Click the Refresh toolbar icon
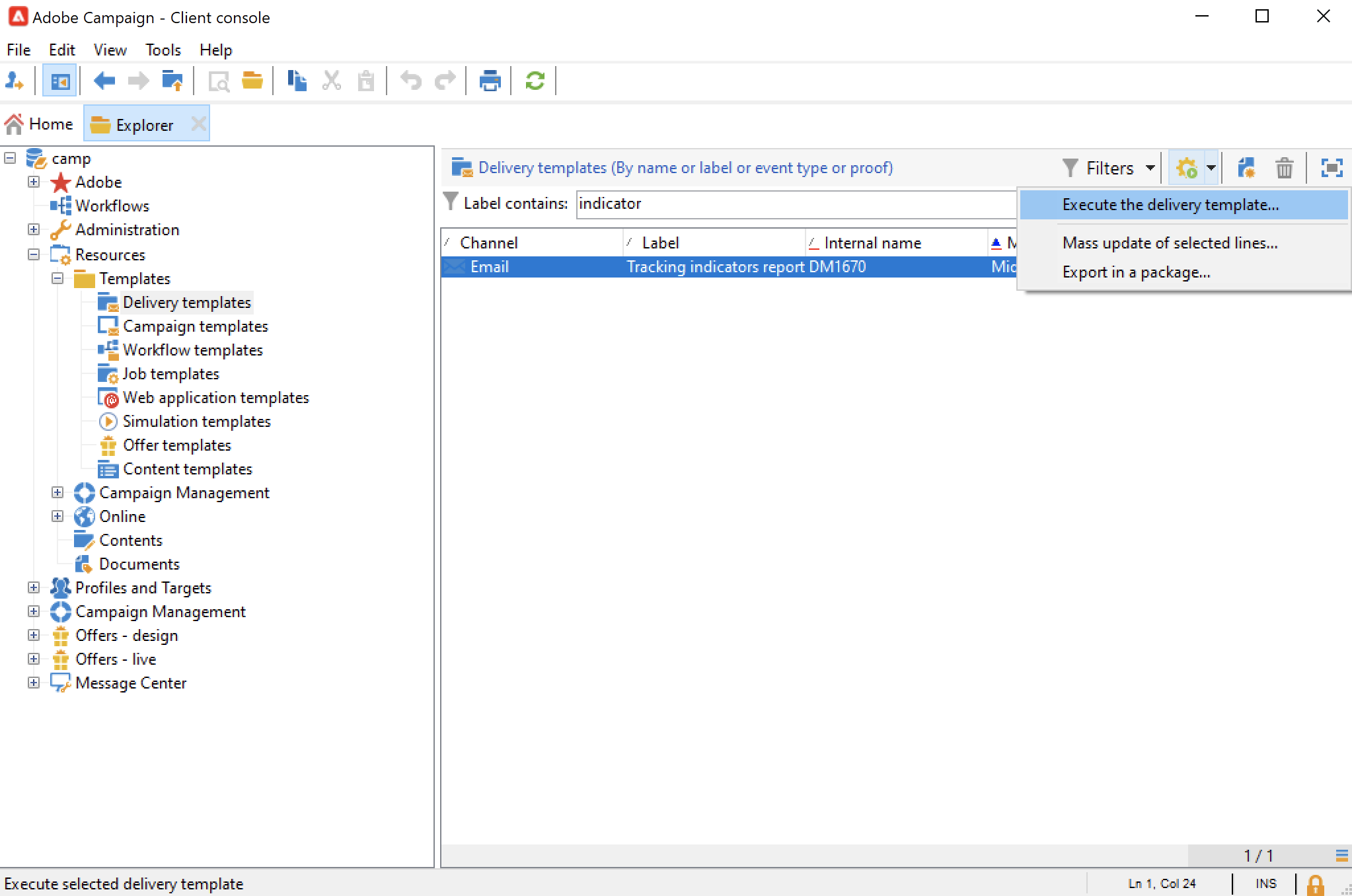 pyautogui.click(x=535, y=81)
